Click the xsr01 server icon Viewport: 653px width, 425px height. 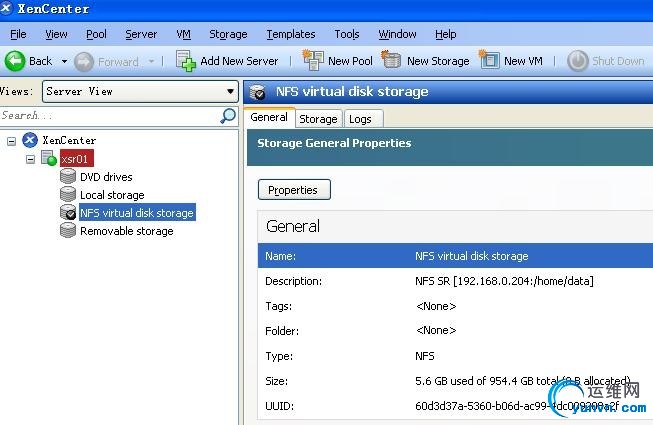coord(49,158)
